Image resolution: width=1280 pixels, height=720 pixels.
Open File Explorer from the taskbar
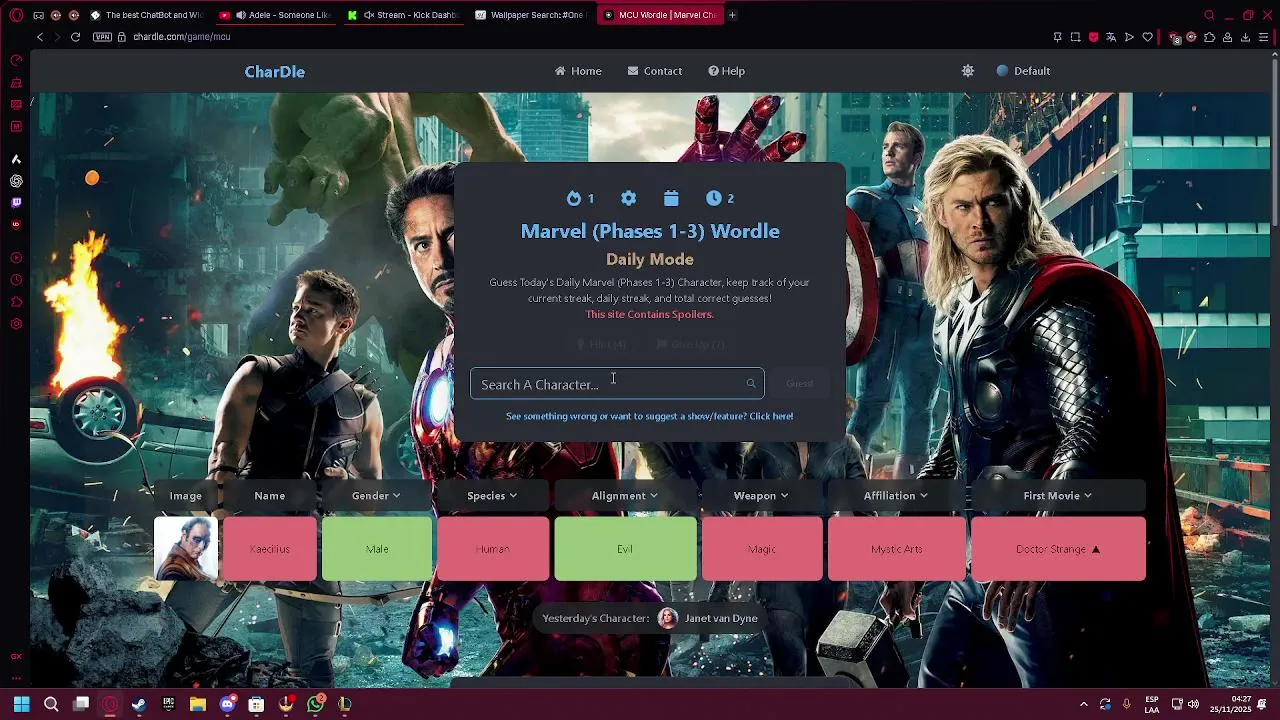[x=198, y=704]
